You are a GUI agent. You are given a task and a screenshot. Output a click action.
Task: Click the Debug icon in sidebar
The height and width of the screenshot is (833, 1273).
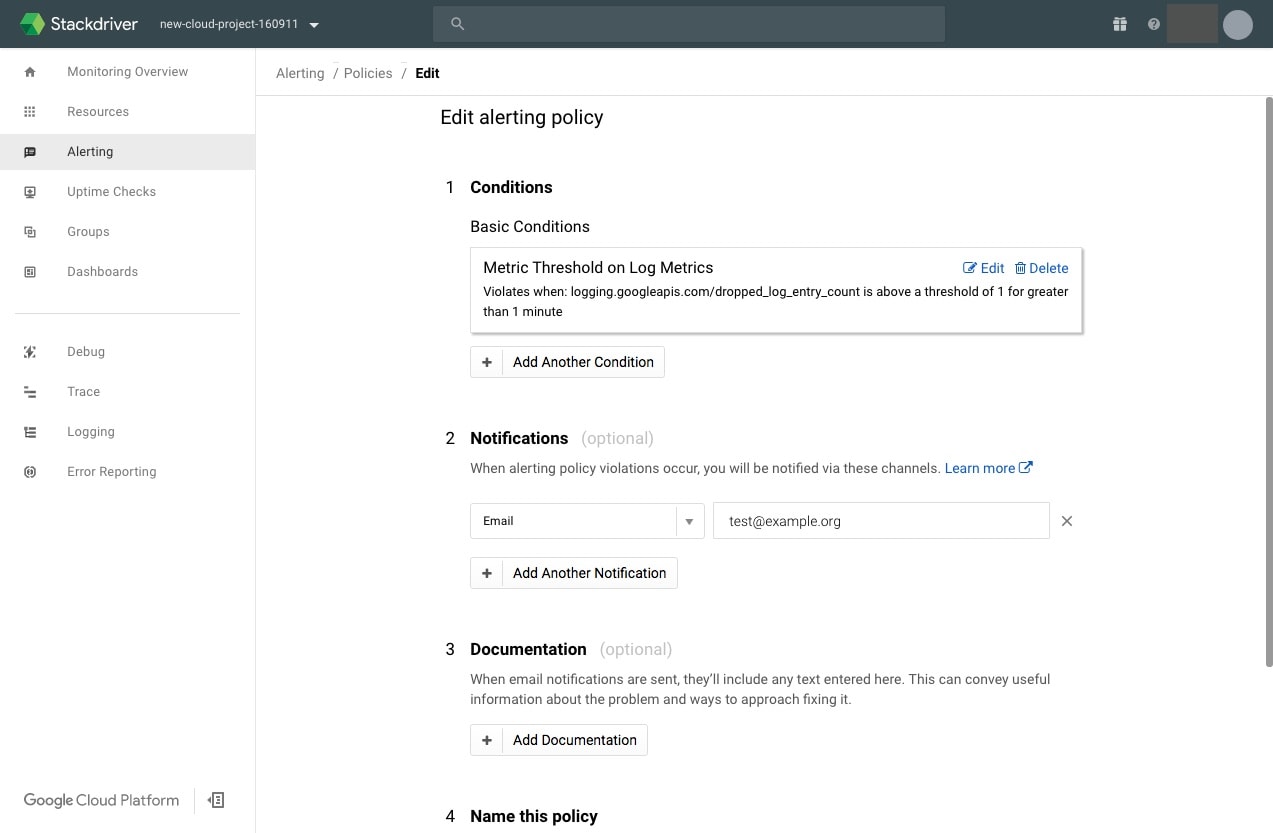30,352
